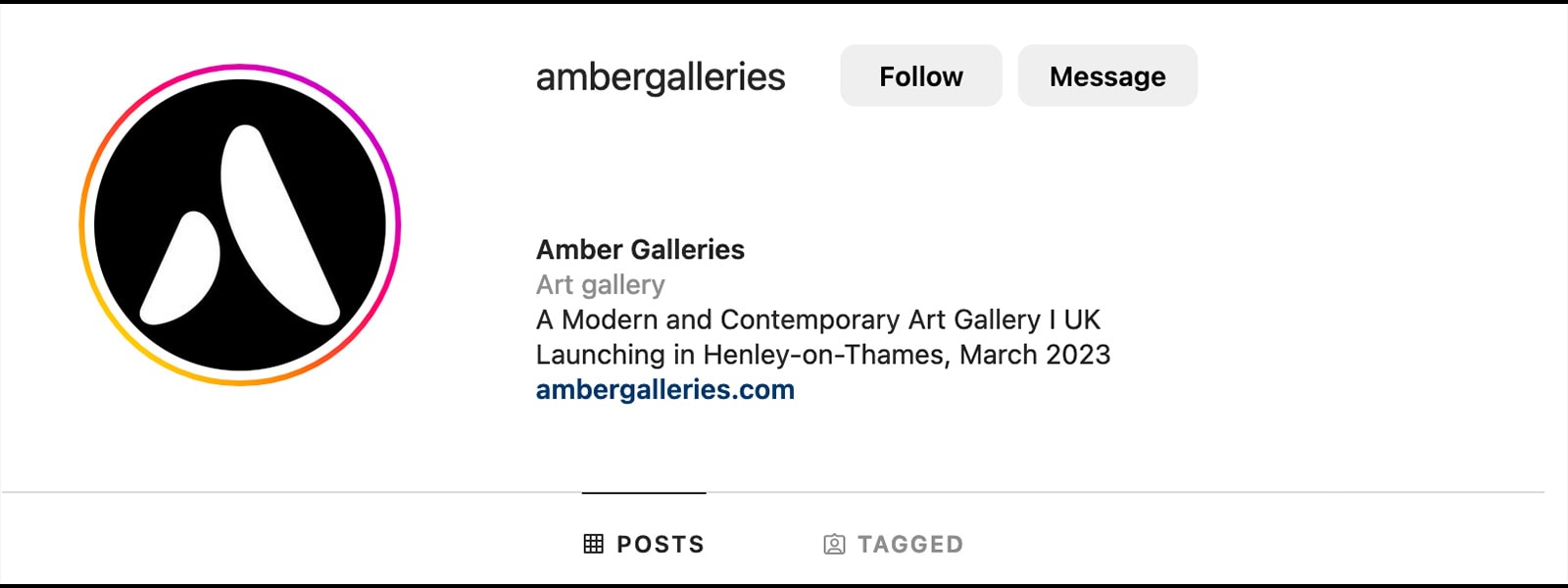Click the ambergalleries username
Screen dimensions: 1568x588
[x=660, y=76]
